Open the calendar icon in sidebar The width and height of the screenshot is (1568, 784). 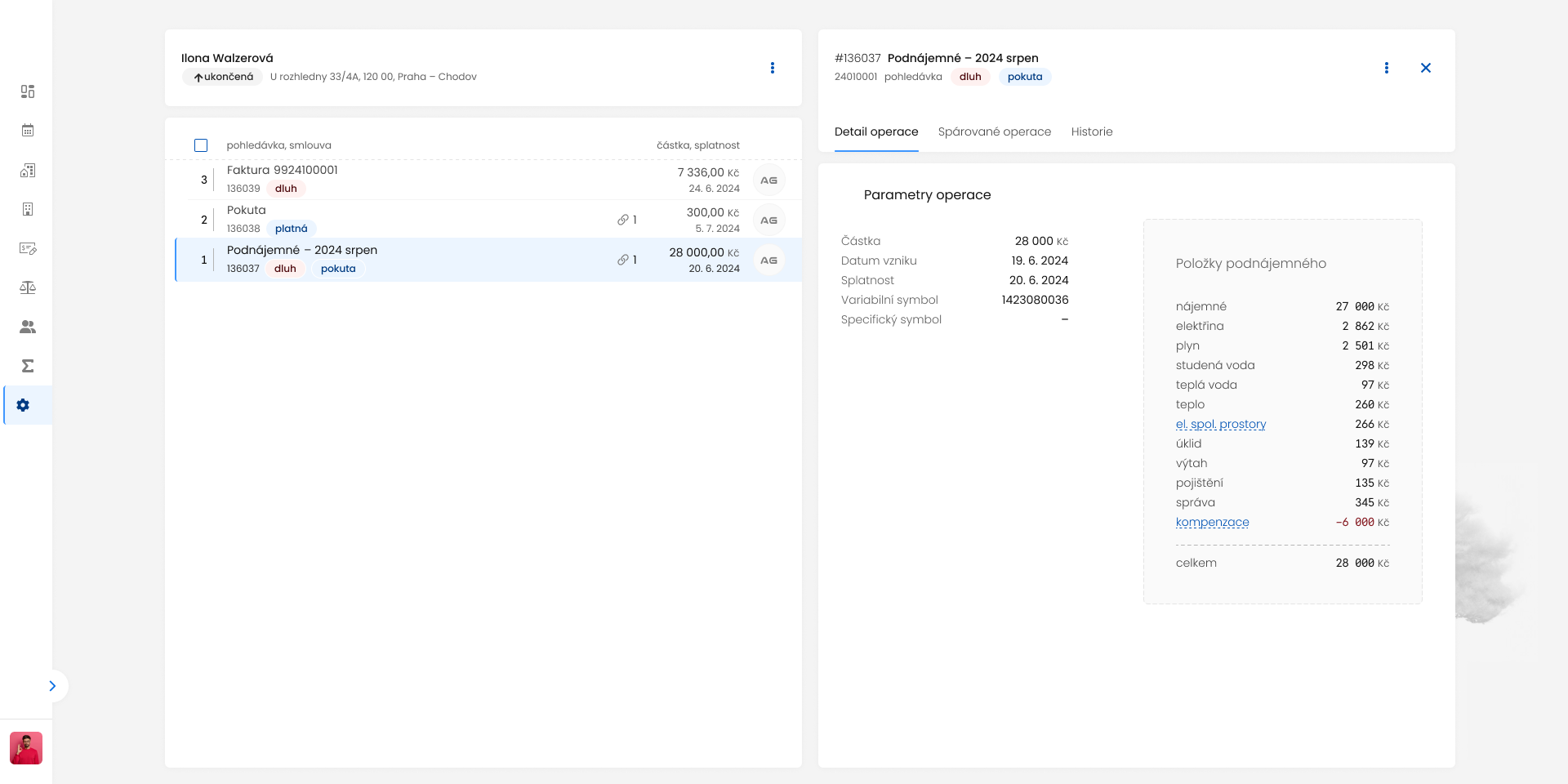[x=28, y=131]
